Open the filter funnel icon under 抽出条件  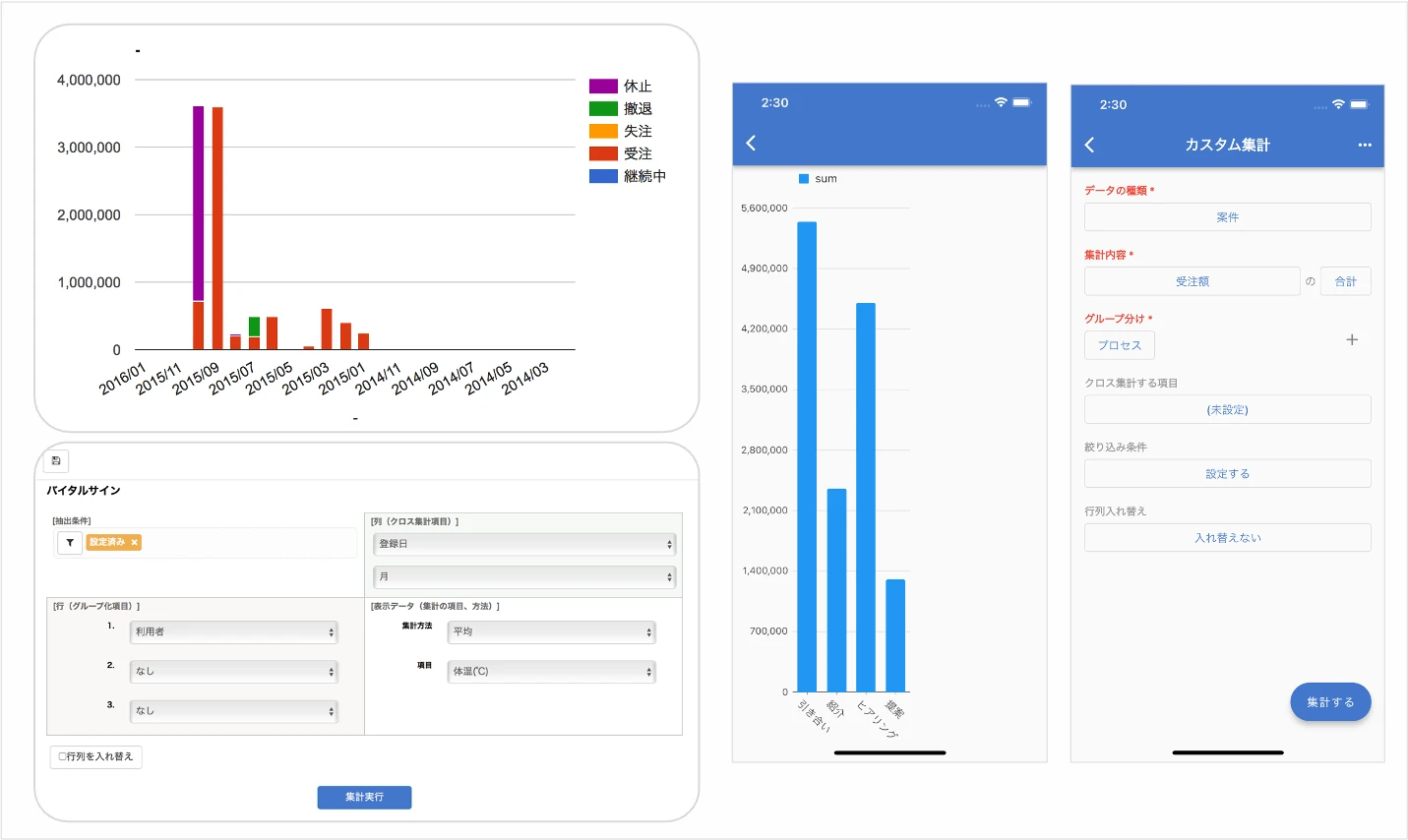pyautogui.click(x=70, y=543)
